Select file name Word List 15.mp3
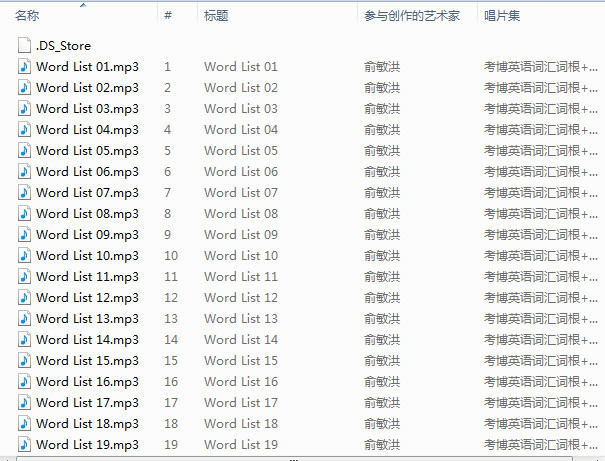The image size is (605, 461). coord(87,361)
